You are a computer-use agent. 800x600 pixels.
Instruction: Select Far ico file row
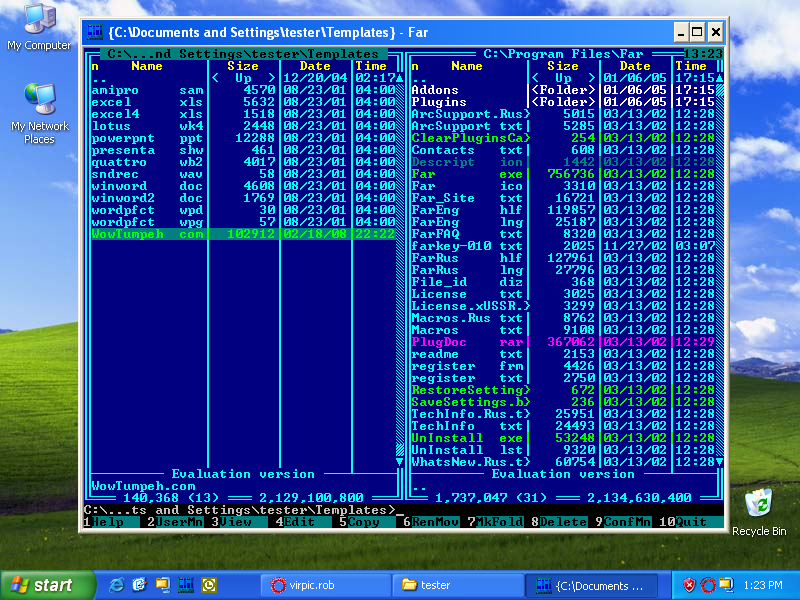[x=563, y=186]
